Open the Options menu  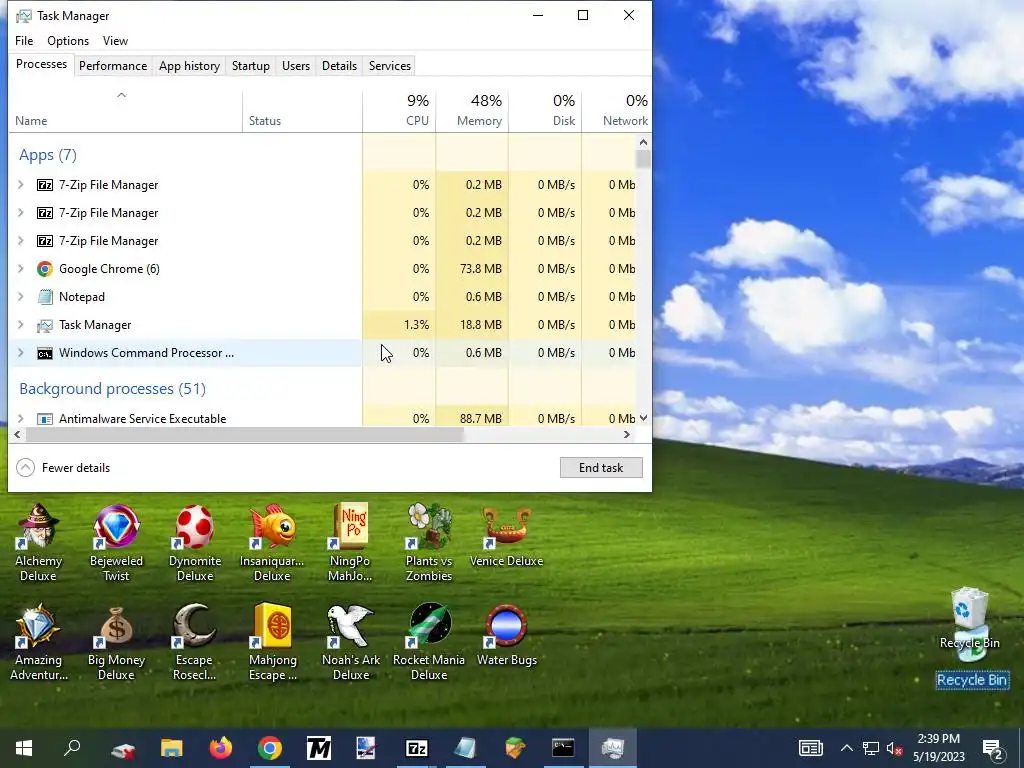point(68,40)
